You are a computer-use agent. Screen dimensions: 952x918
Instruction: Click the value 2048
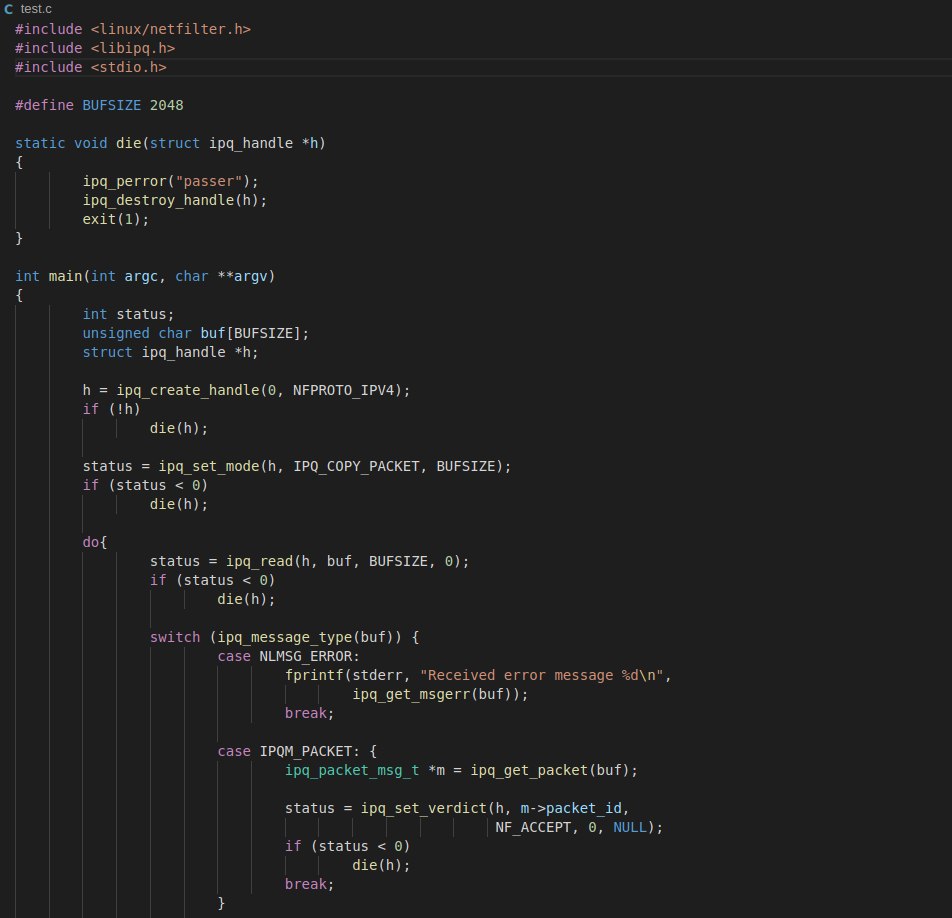(x=166, y=105)
